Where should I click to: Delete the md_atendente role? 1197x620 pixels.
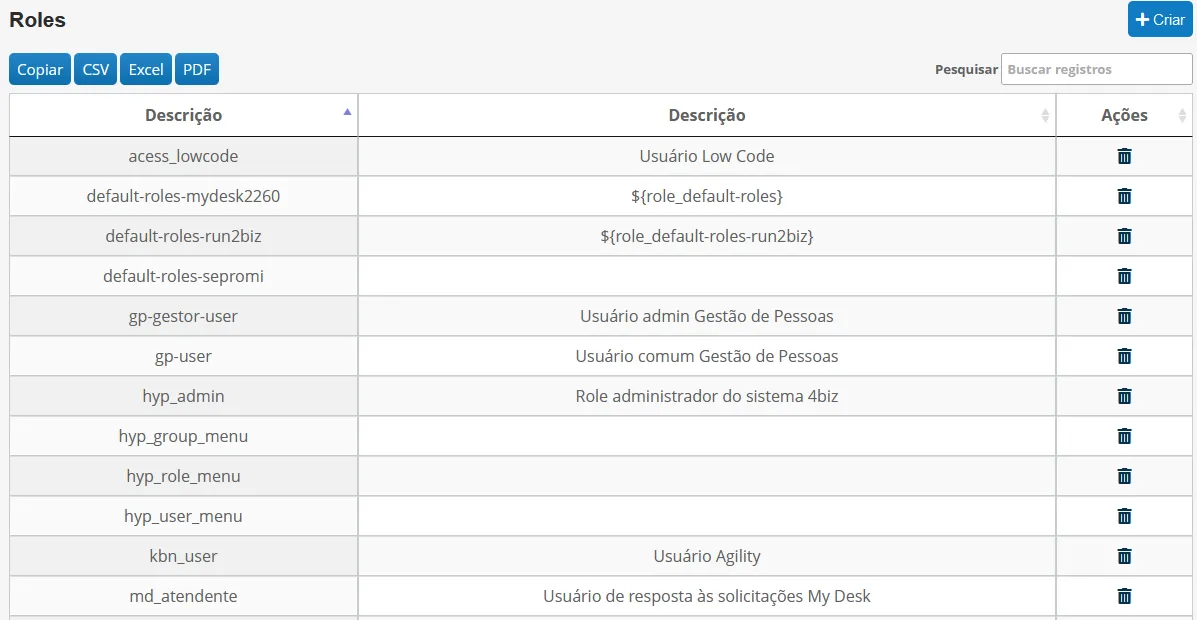1124,596
